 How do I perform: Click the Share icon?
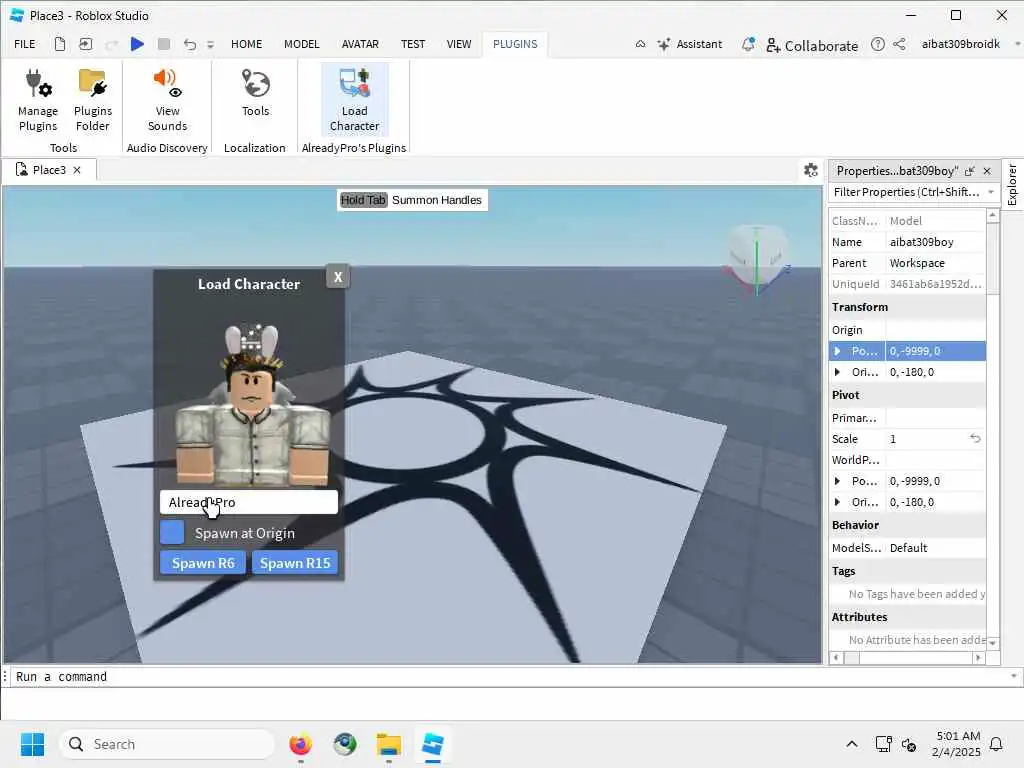pyautogui.click(x=899, y=44)
